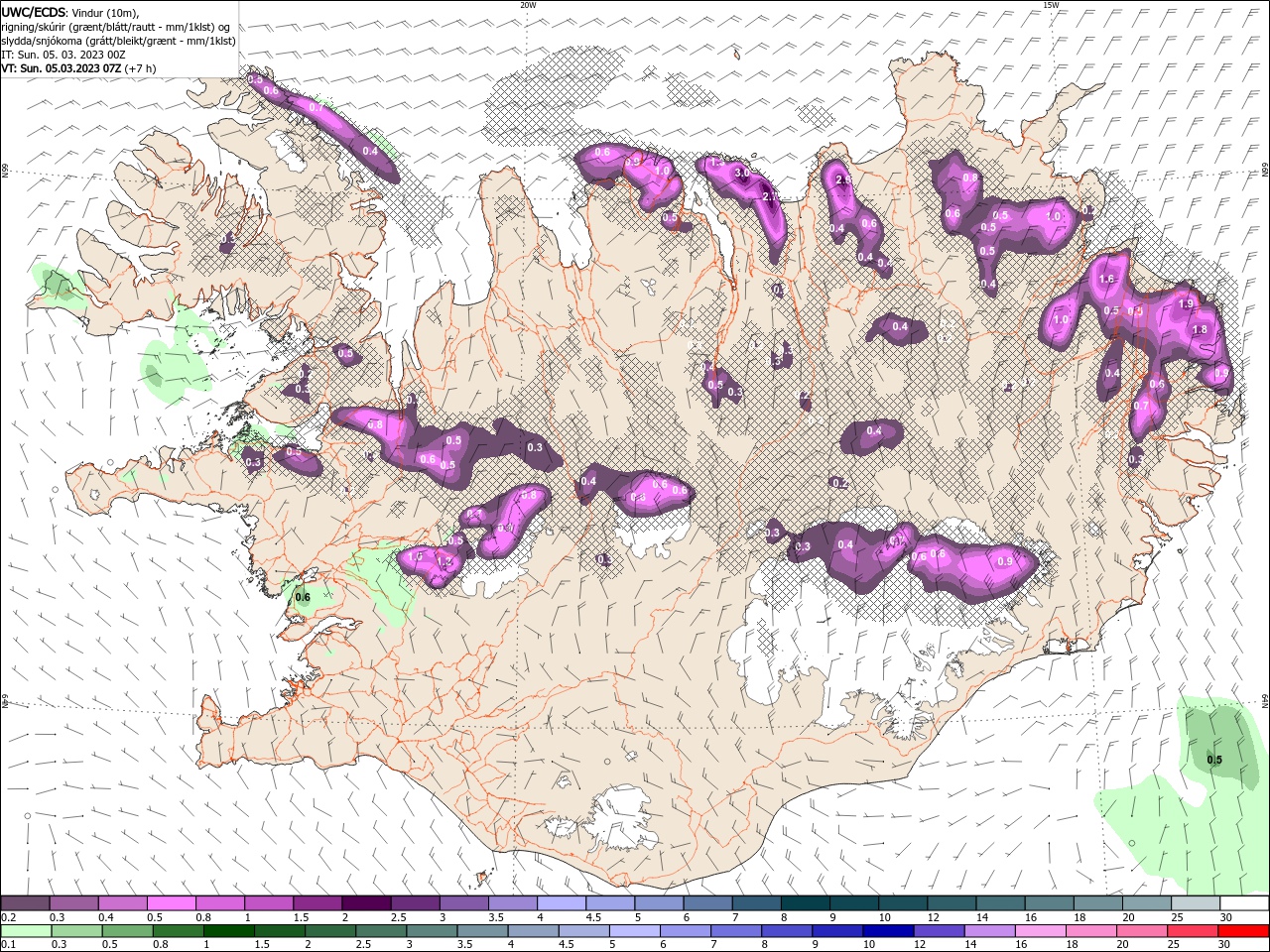1270x952 pixels.
Task: Click the '30' label under the lower legend
Action: (1226, 945)
